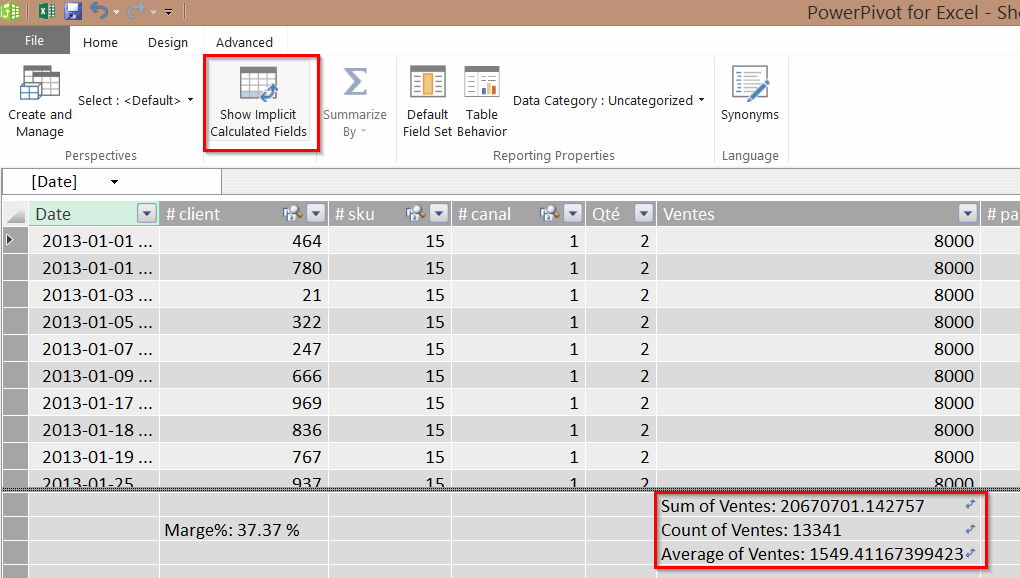Switch to the Design ribbon tab

click(167, 42)
